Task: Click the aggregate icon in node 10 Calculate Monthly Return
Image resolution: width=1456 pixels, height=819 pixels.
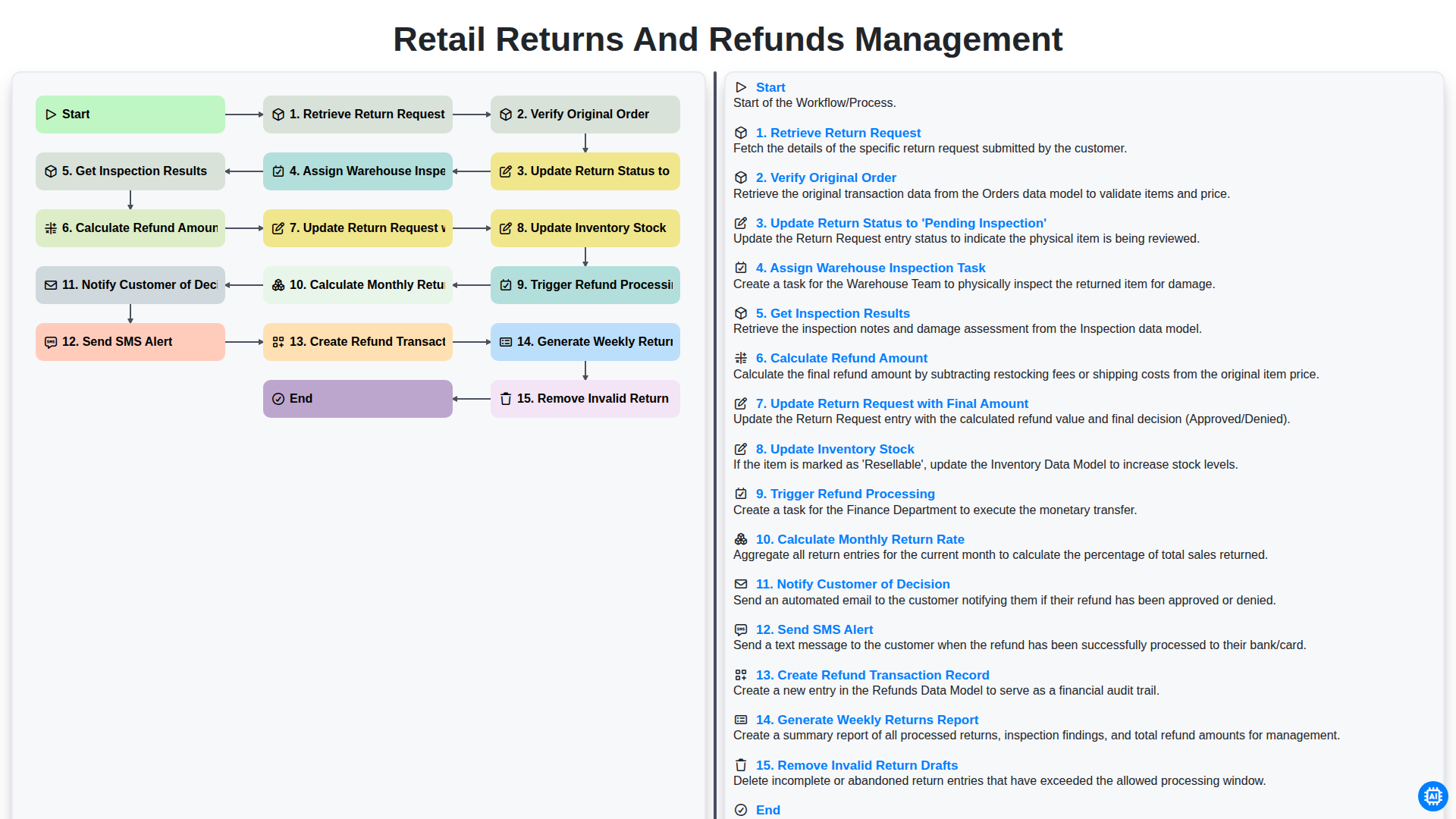Action: tap(278, 285)
